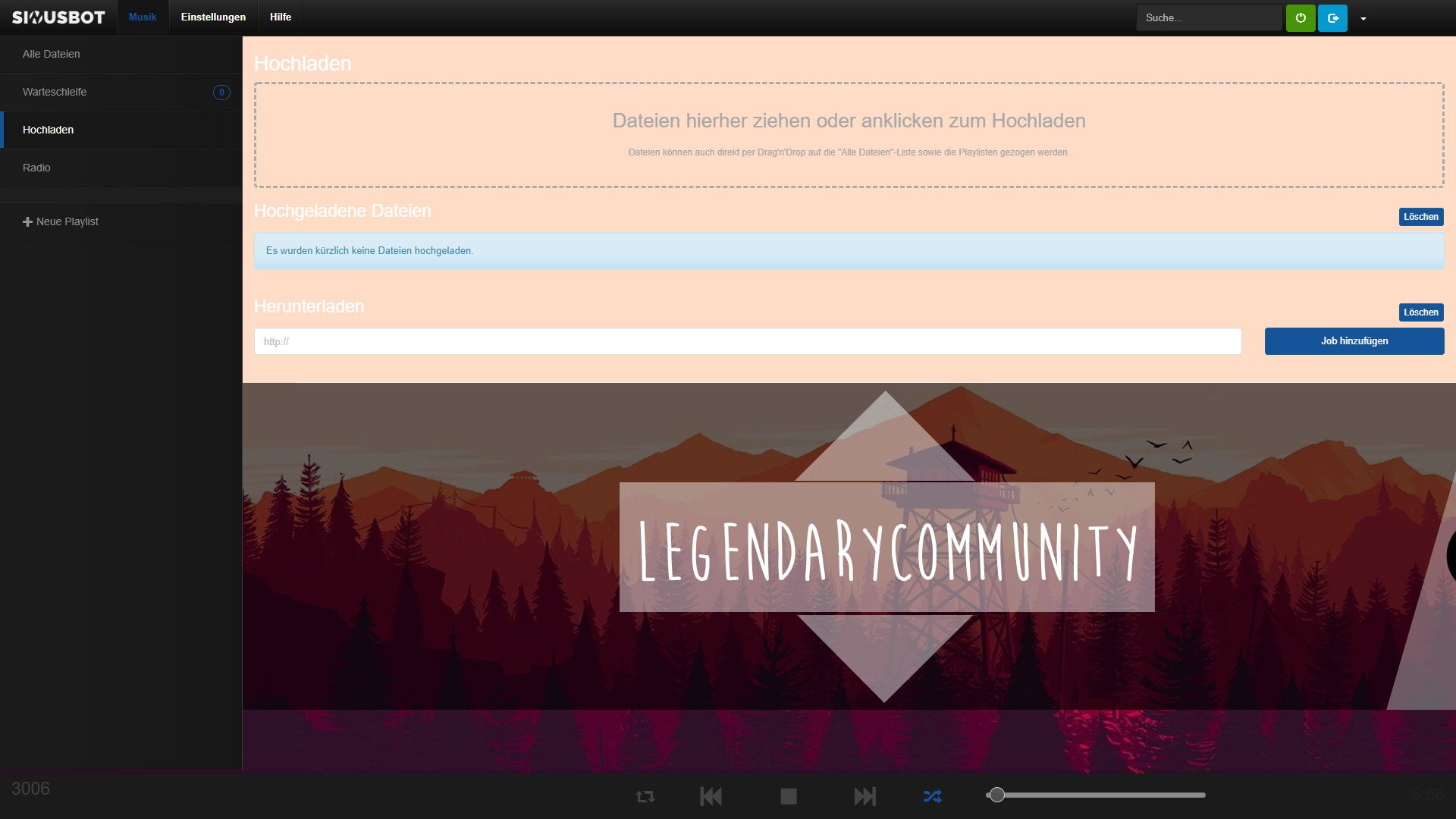Toggle the repeat mode icon
This screenshot has width=1456, height=819.
point(645,796)
